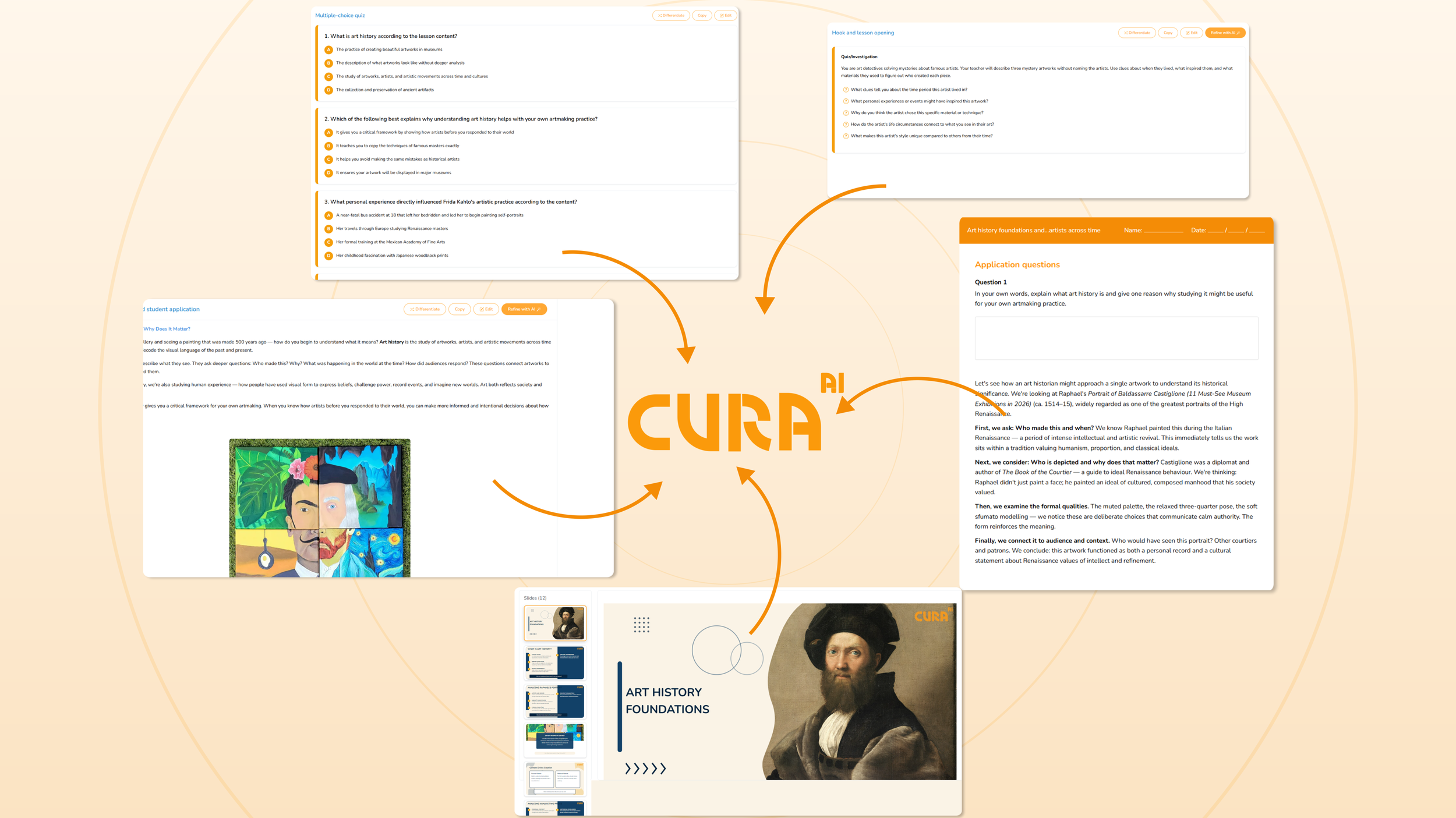Click the worksheet title "Art history foundations and...artists across time"
The height and width of the screenshot is (818, 1456).
(1034, 231)
